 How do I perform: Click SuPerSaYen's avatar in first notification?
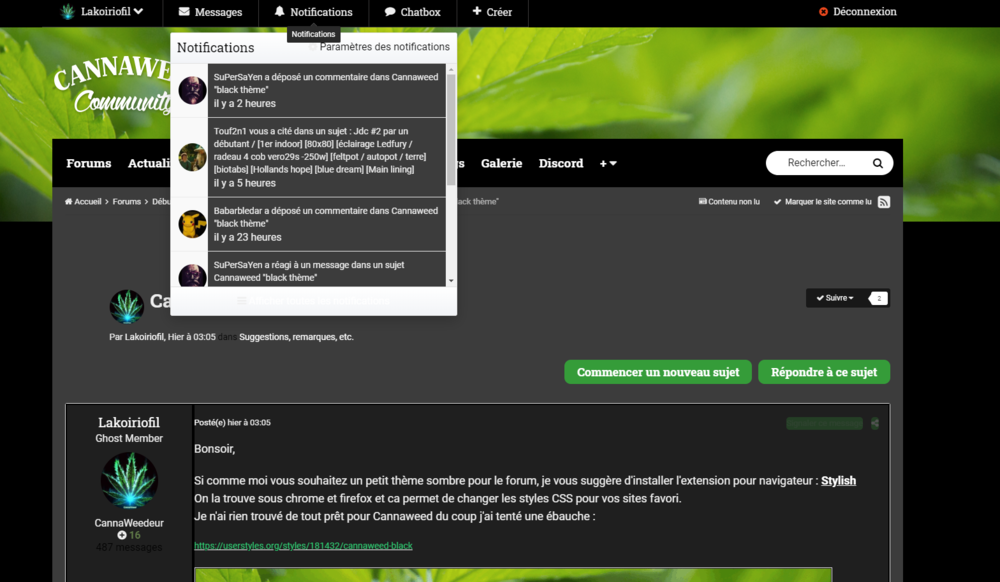[x=192, y=90]
